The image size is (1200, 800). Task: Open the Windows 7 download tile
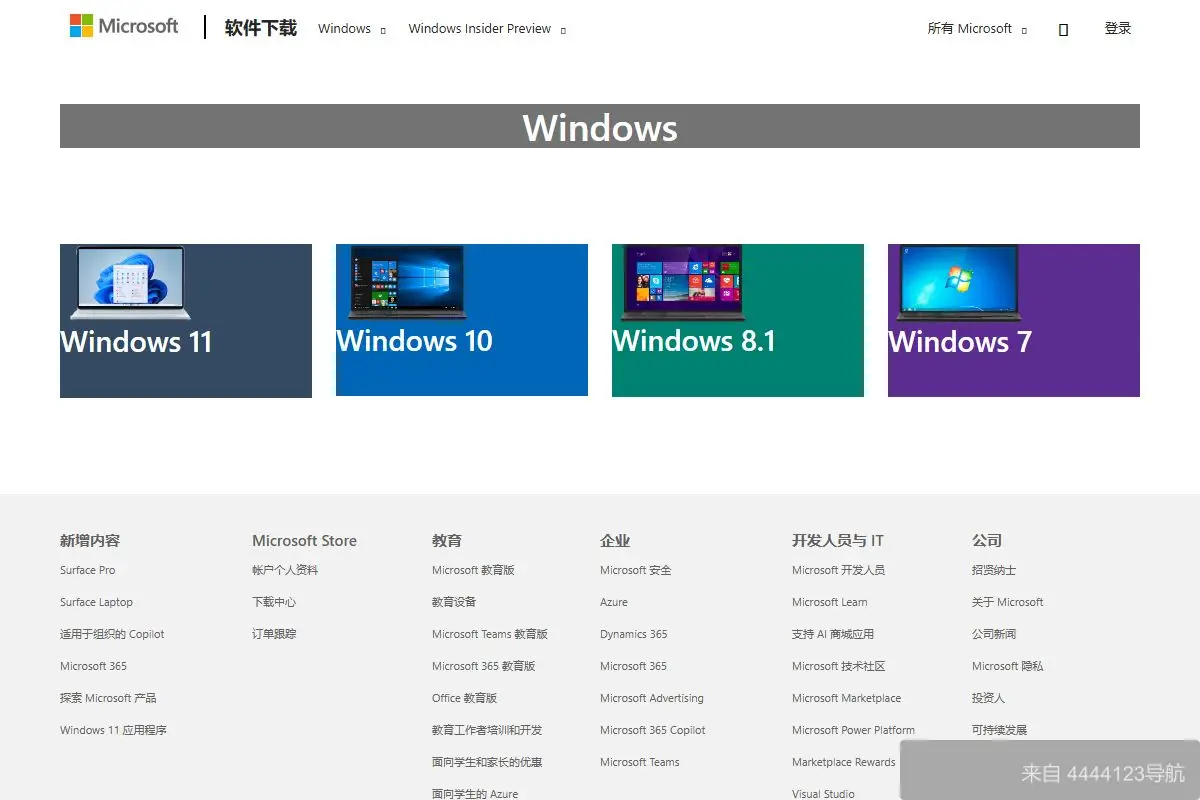pos(1013,320)
